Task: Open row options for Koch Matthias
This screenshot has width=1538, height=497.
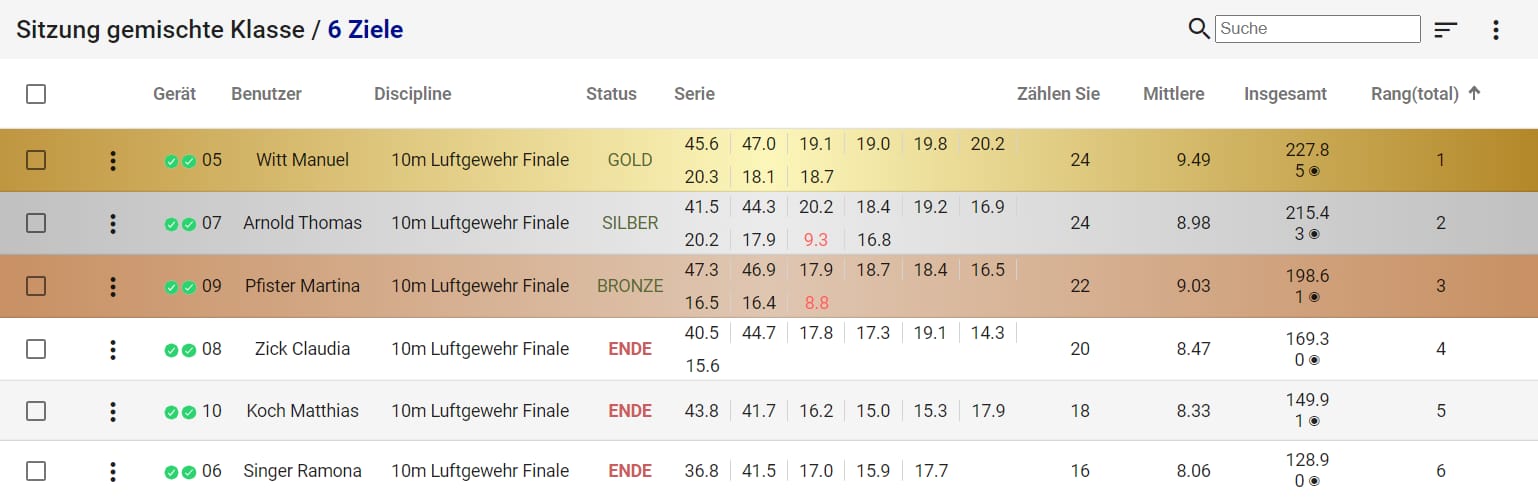Action: coord(113,411)
